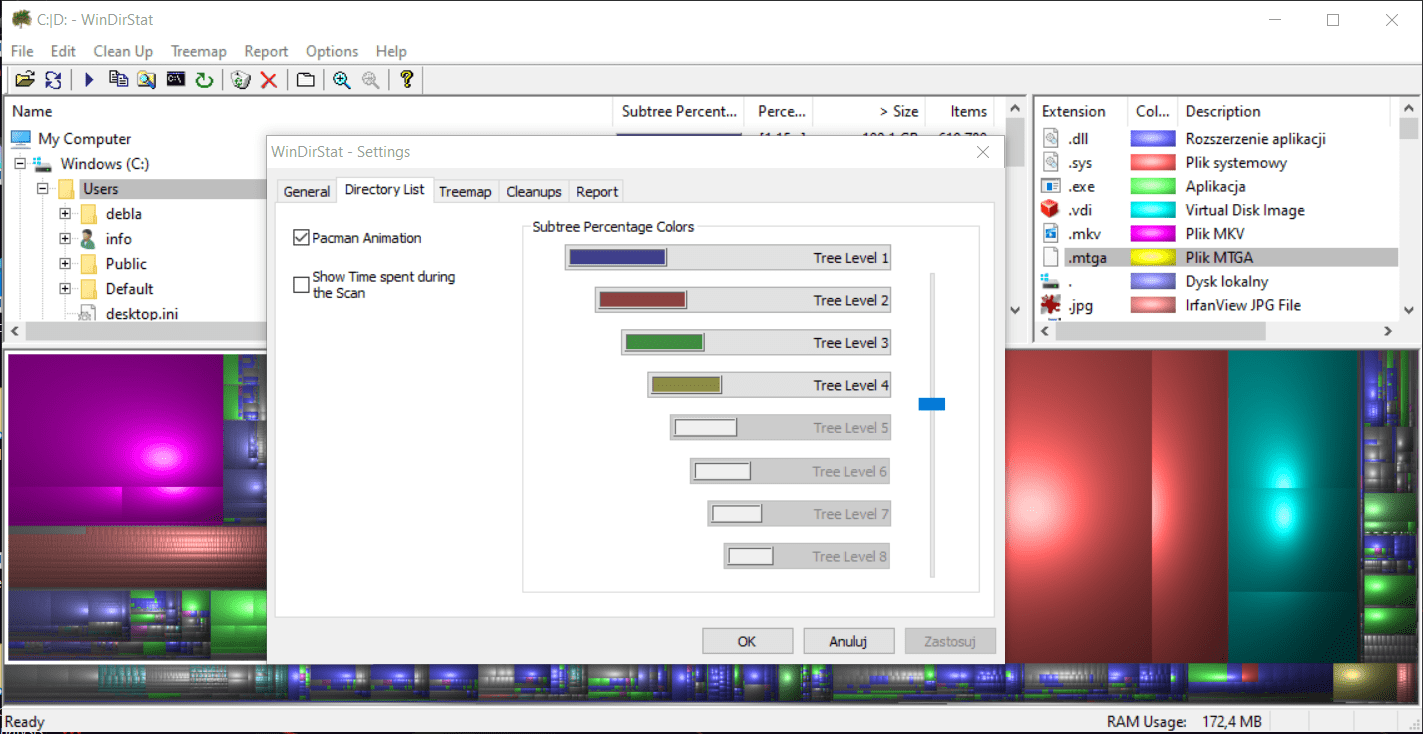Screen dimensions: 1423x734
Task: Select the Virtual Disk Image description row
Action: pyautogui.click(x=1245, y=210)
